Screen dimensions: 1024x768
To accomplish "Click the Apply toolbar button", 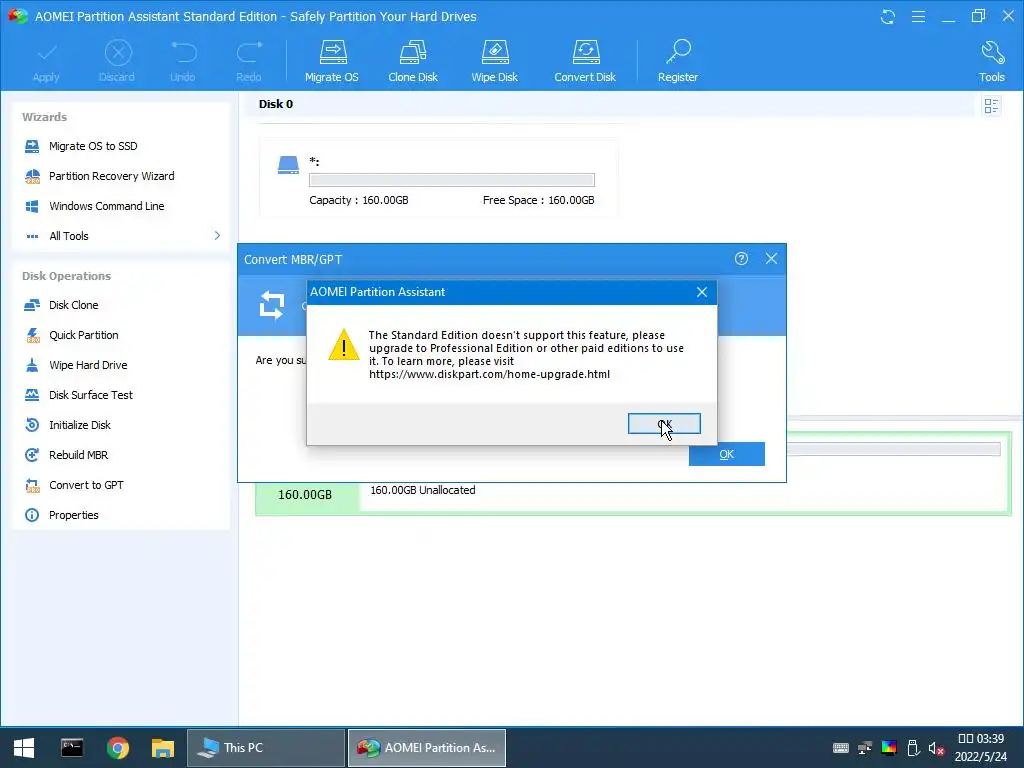I will coord(46,61).
